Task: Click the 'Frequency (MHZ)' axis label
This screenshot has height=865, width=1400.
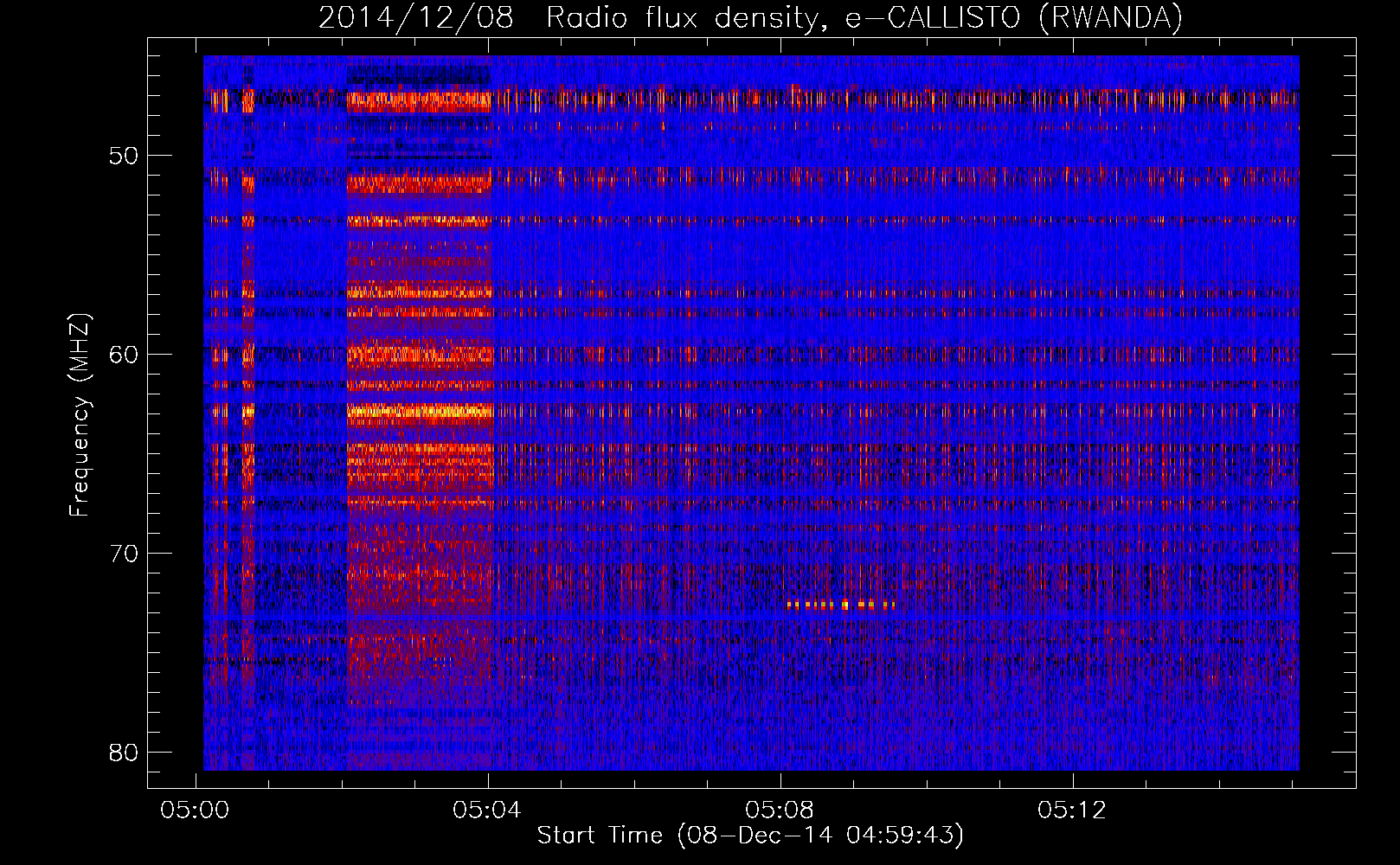Action: pyautogui.click(x=80, y=415)
